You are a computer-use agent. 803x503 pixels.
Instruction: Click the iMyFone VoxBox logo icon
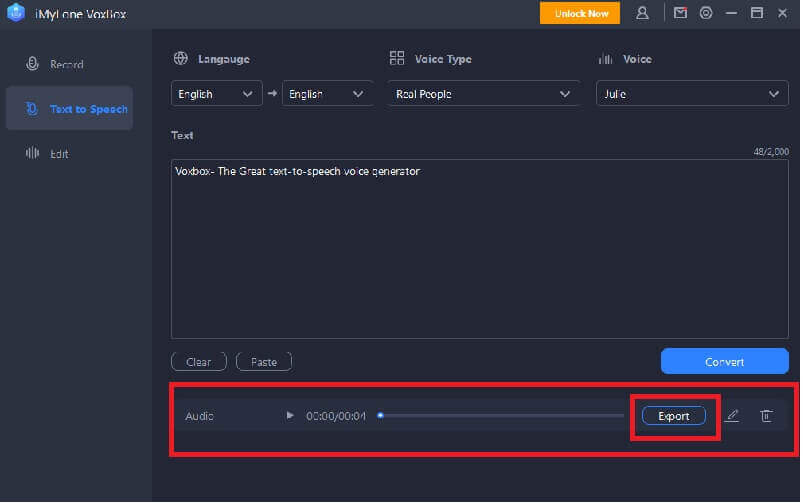[x=16, y=13]
